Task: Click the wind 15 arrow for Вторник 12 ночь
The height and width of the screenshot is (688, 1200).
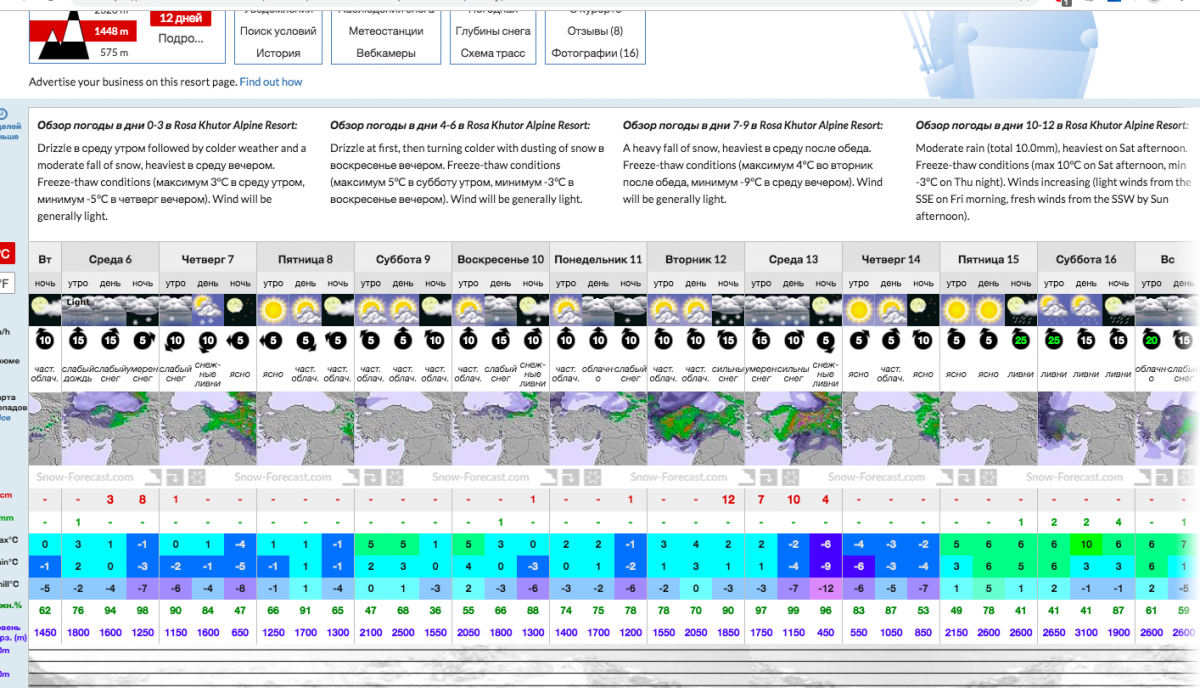Action: pyautogui.click(x=729, y=341)
